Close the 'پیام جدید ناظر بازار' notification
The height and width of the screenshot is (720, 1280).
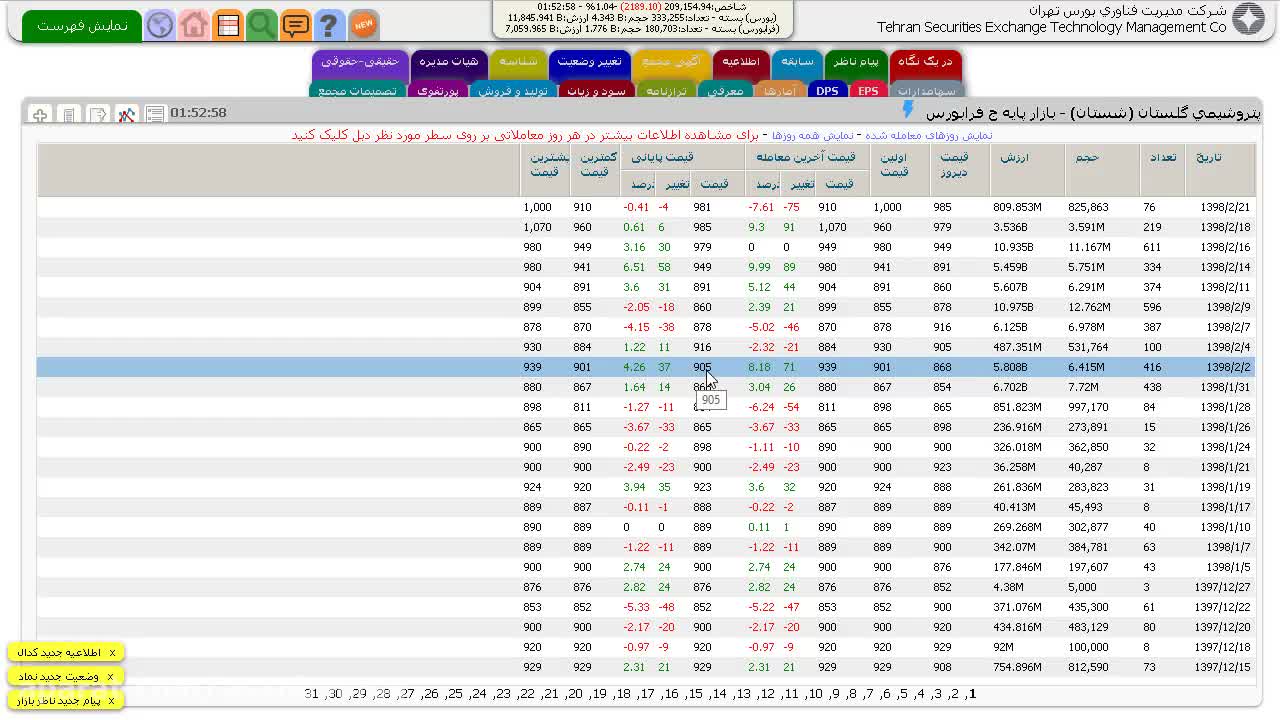click(112, 701)
